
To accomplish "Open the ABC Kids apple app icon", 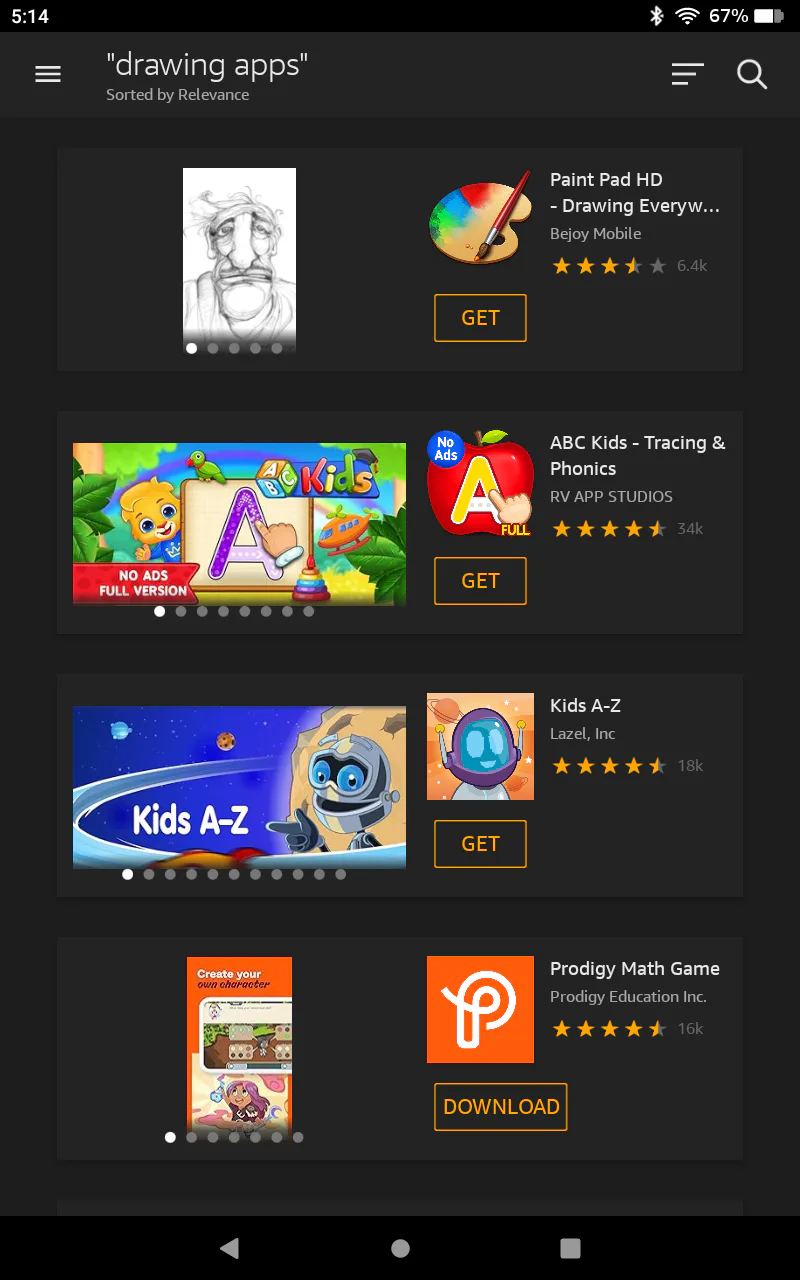I will click(x=480, y=483).
